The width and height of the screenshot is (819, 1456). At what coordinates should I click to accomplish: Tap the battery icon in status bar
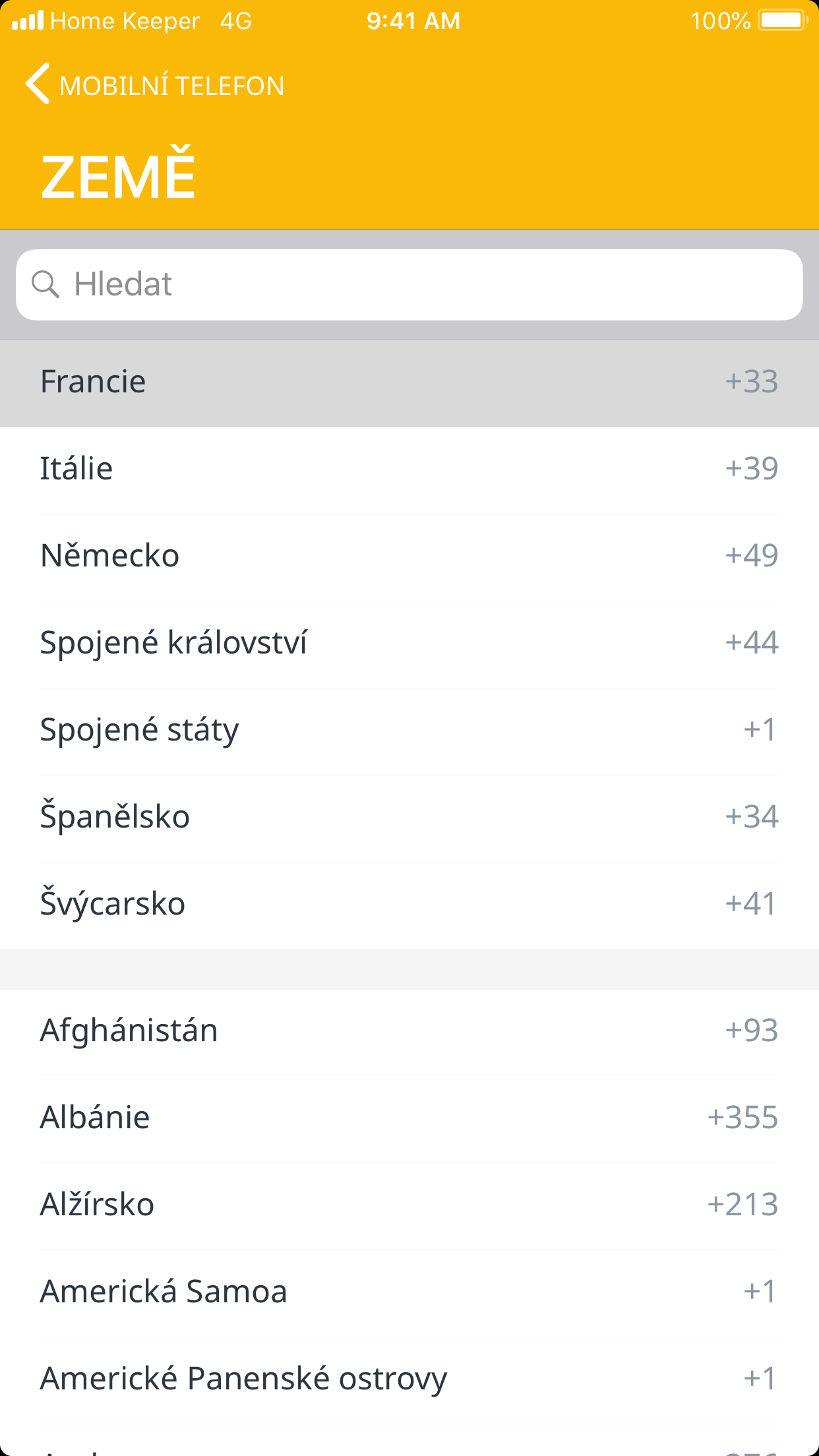pyautogui.click(x=782, y=20)
